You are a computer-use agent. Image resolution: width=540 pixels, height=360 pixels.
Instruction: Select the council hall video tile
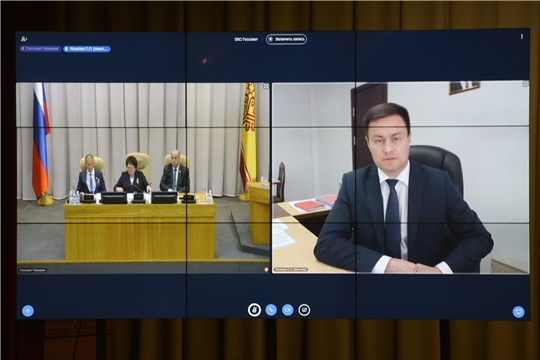click(143, 178)
